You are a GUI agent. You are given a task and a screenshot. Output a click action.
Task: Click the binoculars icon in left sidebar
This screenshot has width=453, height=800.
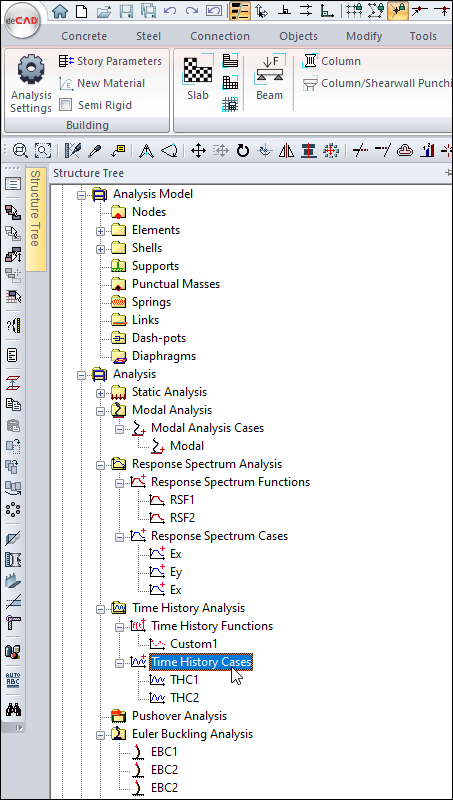(13, 709)
